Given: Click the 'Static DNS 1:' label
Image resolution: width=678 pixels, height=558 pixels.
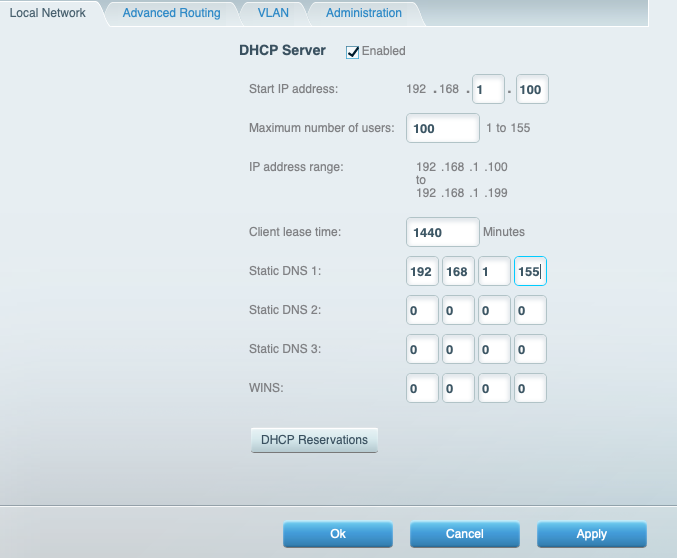Looking at the screenshot, I should point(285,271).
